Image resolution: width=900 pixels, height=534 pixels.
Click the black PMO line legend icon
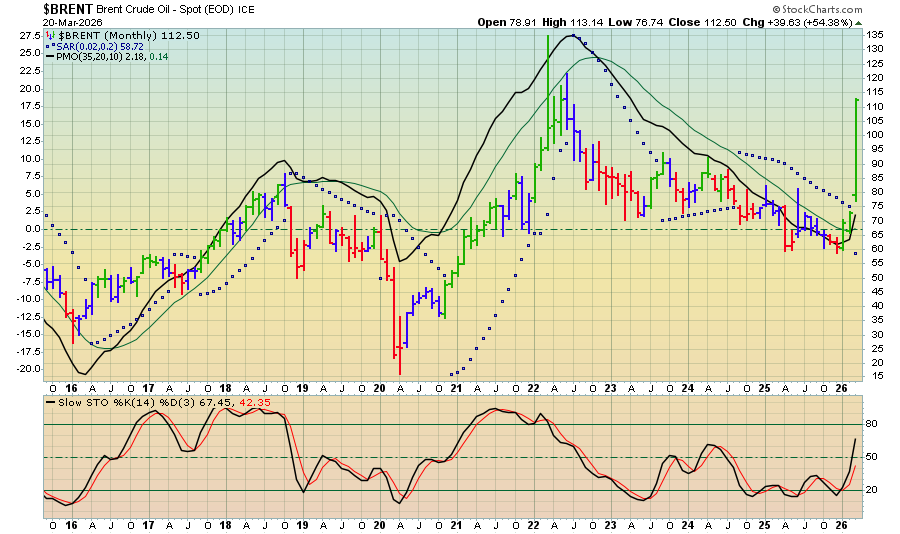tap(52, 57)
